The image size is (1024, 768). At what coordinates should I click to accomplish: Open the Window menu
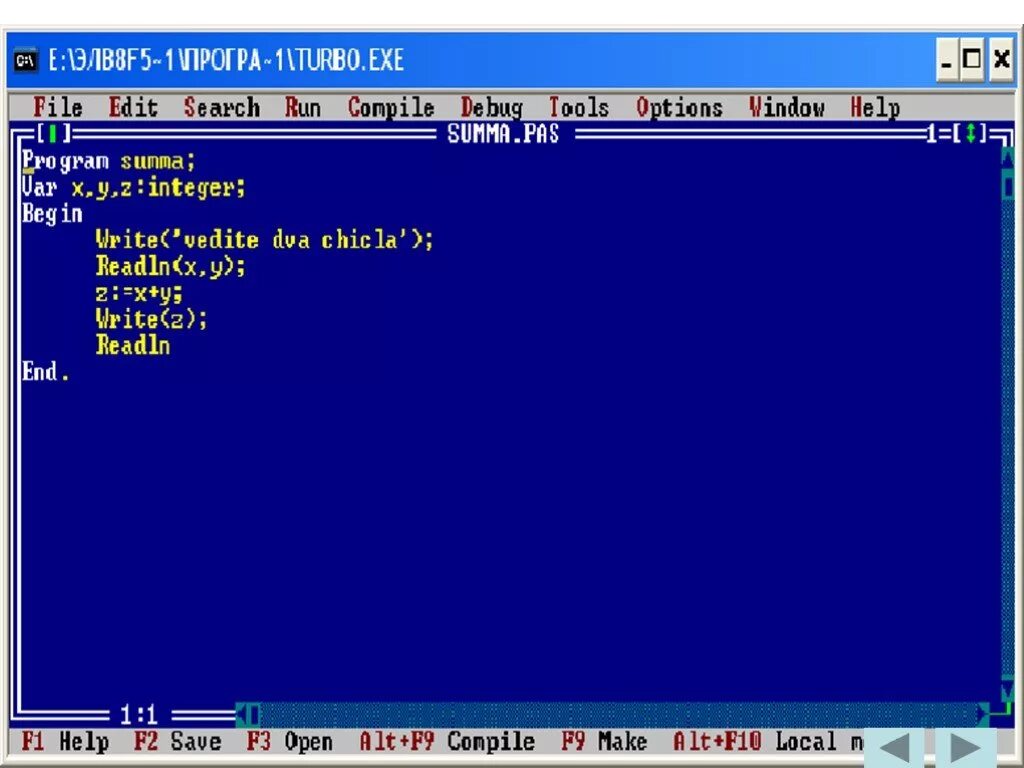click(786, 107)
